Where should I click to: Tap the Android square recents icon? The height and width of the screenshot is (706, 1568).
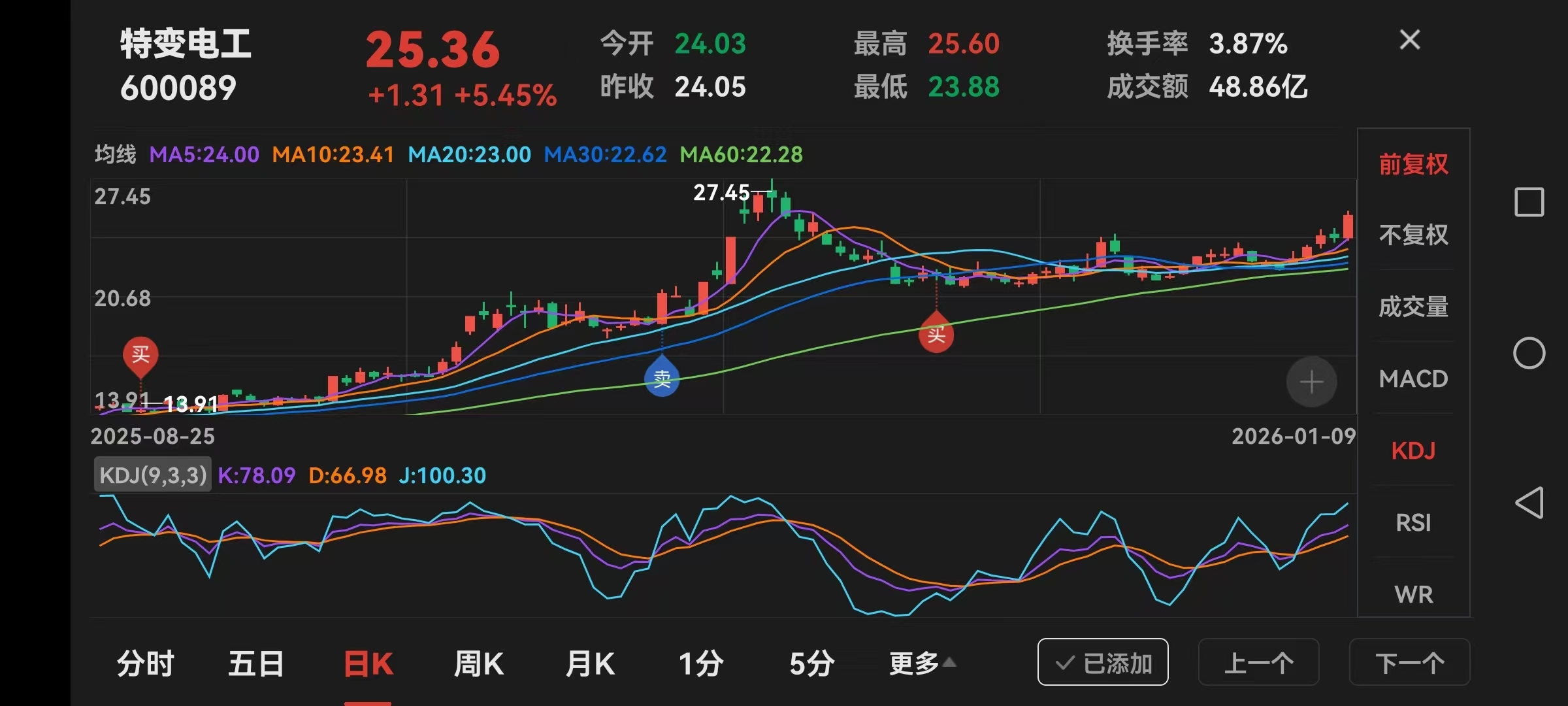[x=1529, y=202]
